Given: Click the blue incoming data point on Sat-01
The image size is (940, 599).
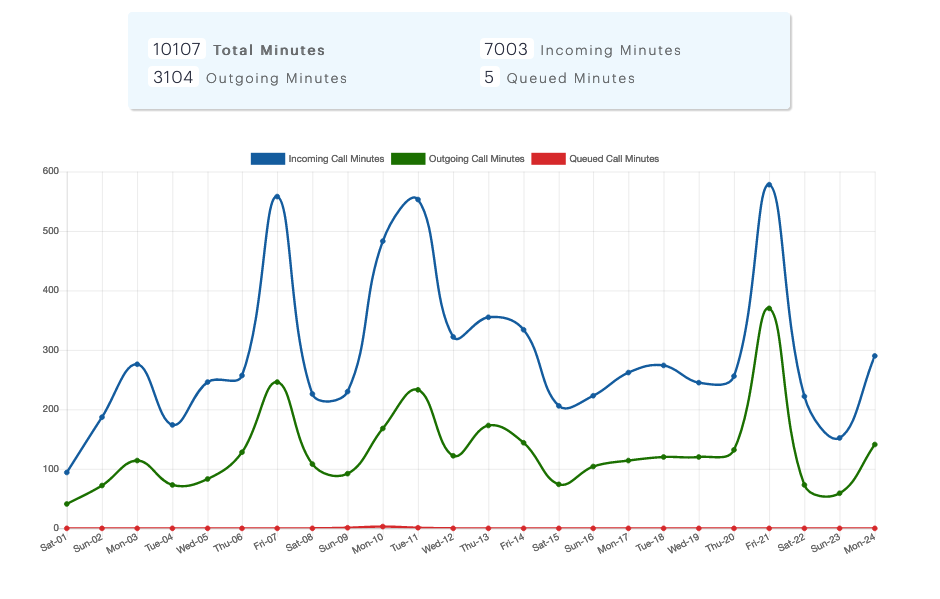Looking at the screenshot, I should coord(67,472).
